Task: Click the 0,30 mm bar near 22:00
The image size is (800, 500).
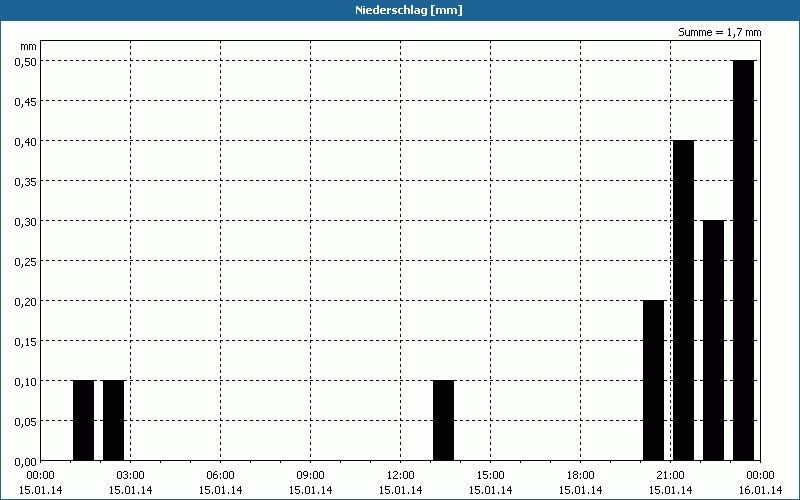Action: pos(713,341)
